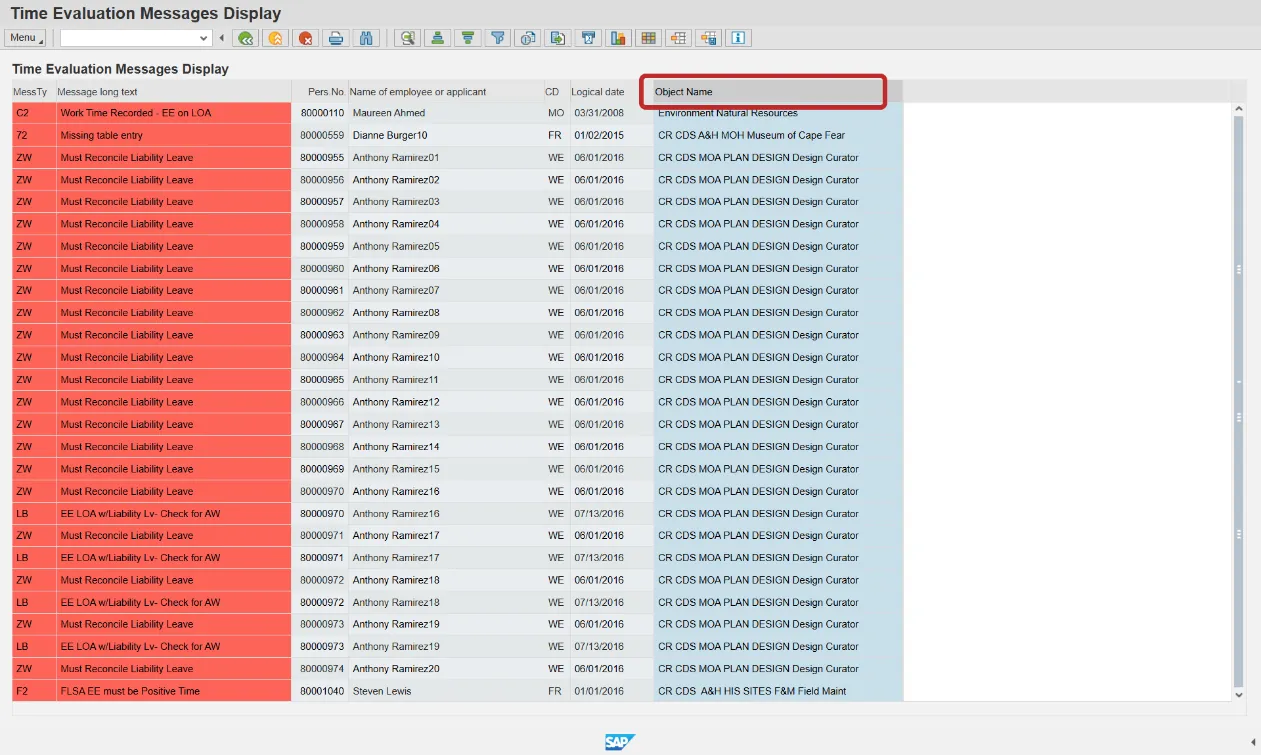Click personnel number 80000110
Screen dimensions: 1261x755
click(322, 113)
